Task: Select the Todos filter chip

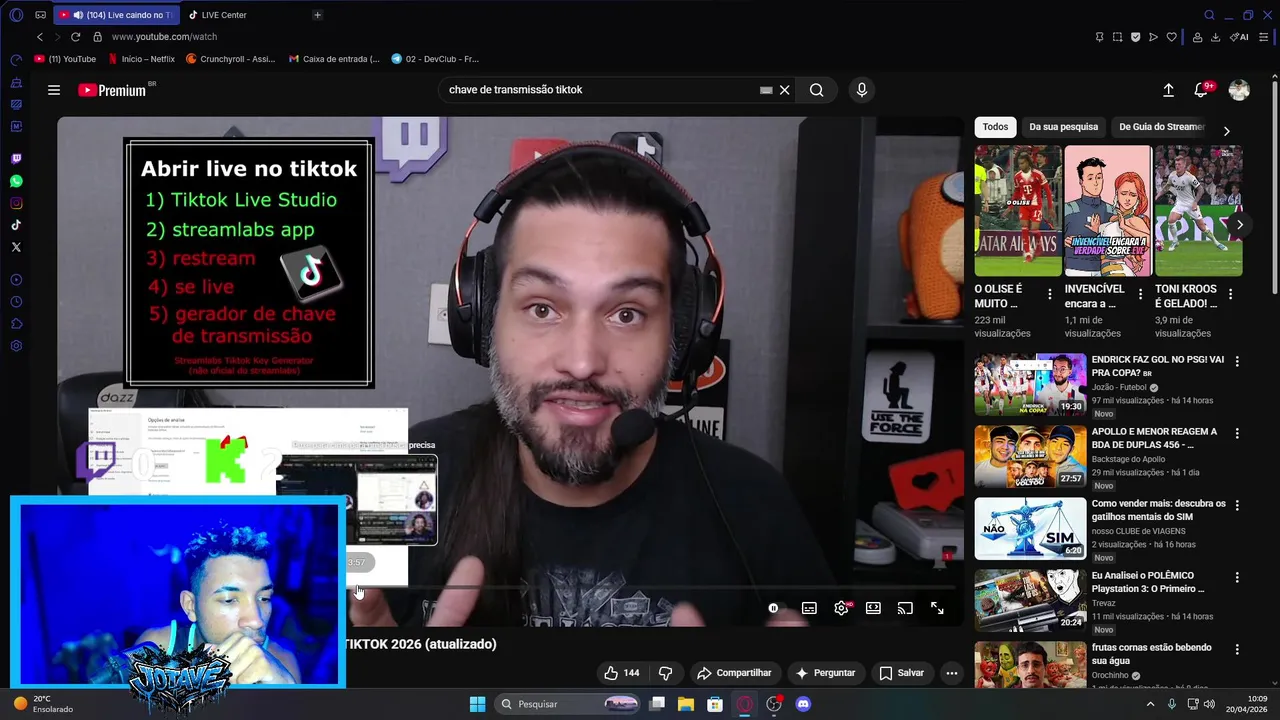Action: point(995,127)
